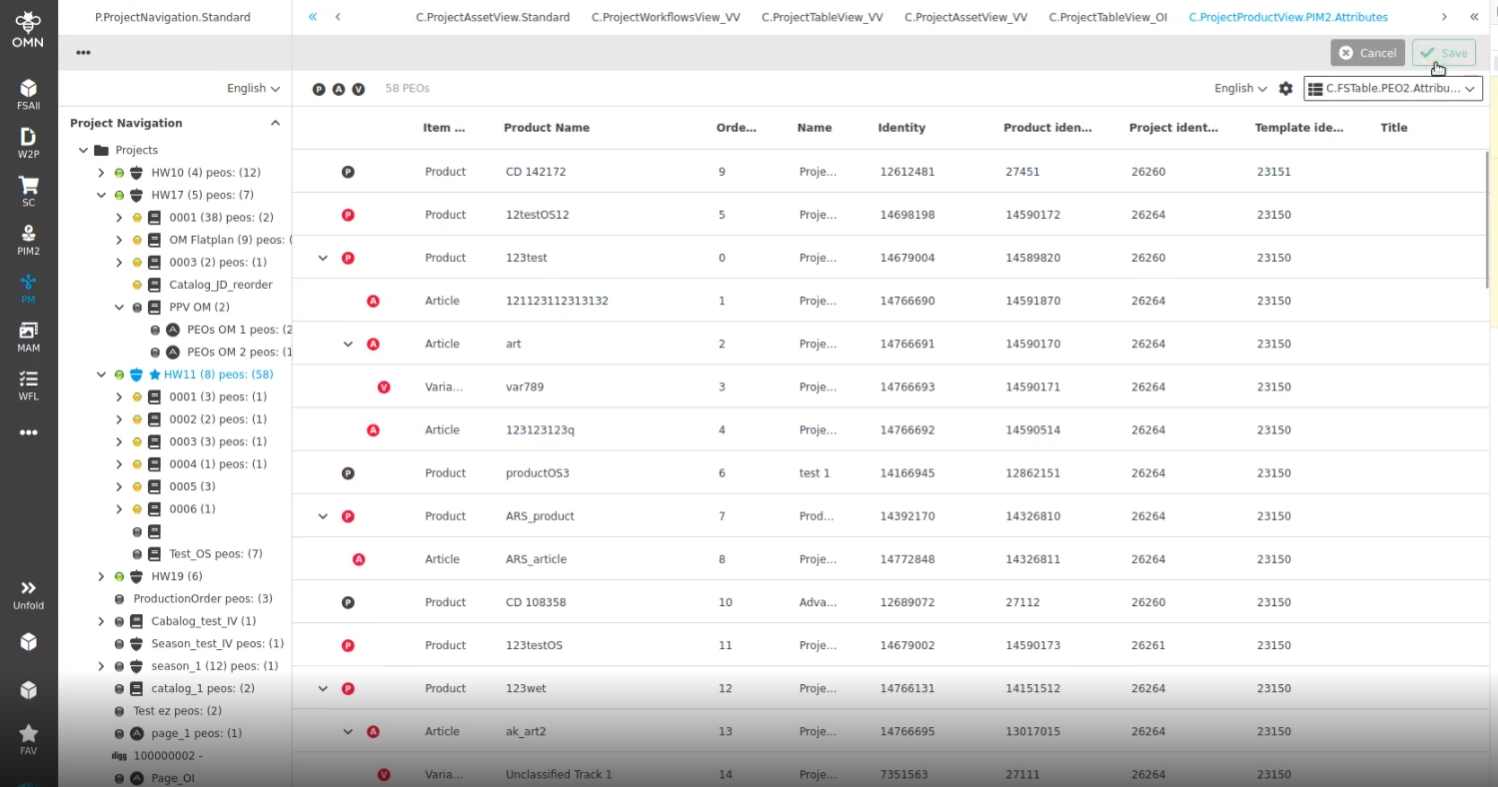Click the Cancel button
Screen dimensions: 1498x787
tap(1367, 53)
